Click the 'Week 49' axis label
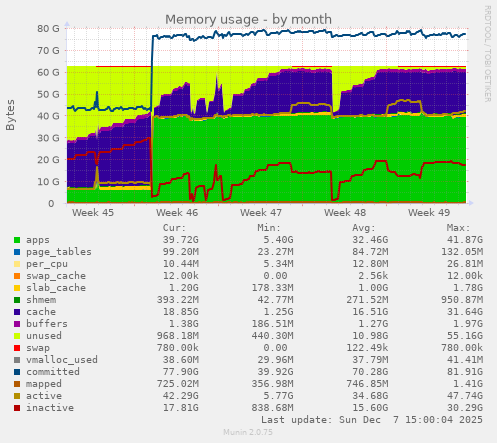The width and height of the screenshot is (497, 443). click(429, 213)
